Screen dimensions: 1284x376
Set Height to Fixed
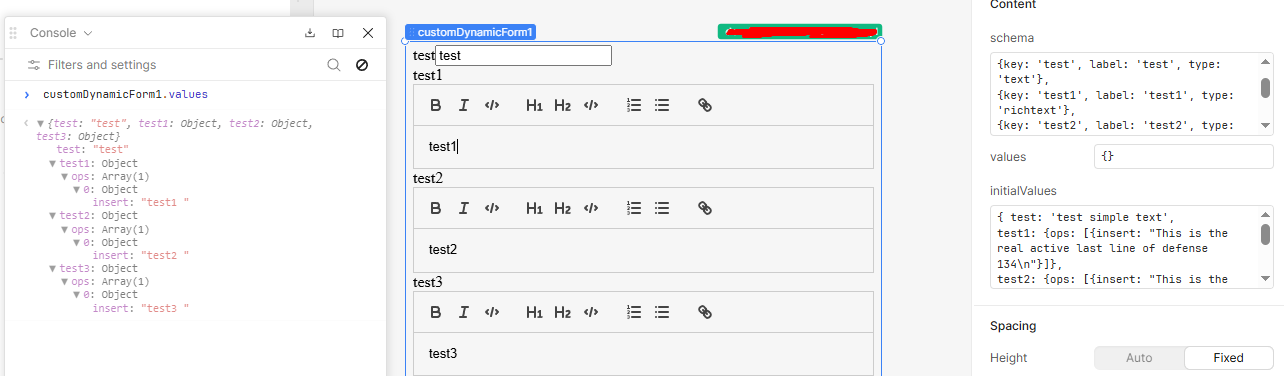pos(1229,358)
